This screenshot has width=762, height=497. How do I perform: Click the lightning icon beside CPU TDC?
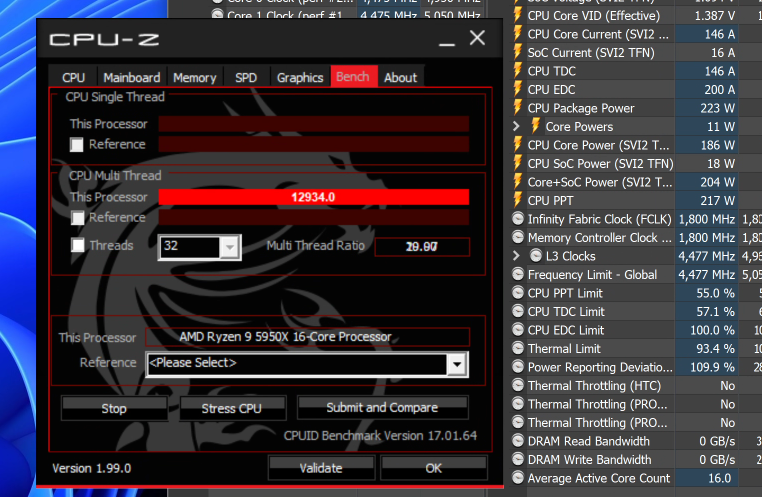pos(518,71)
